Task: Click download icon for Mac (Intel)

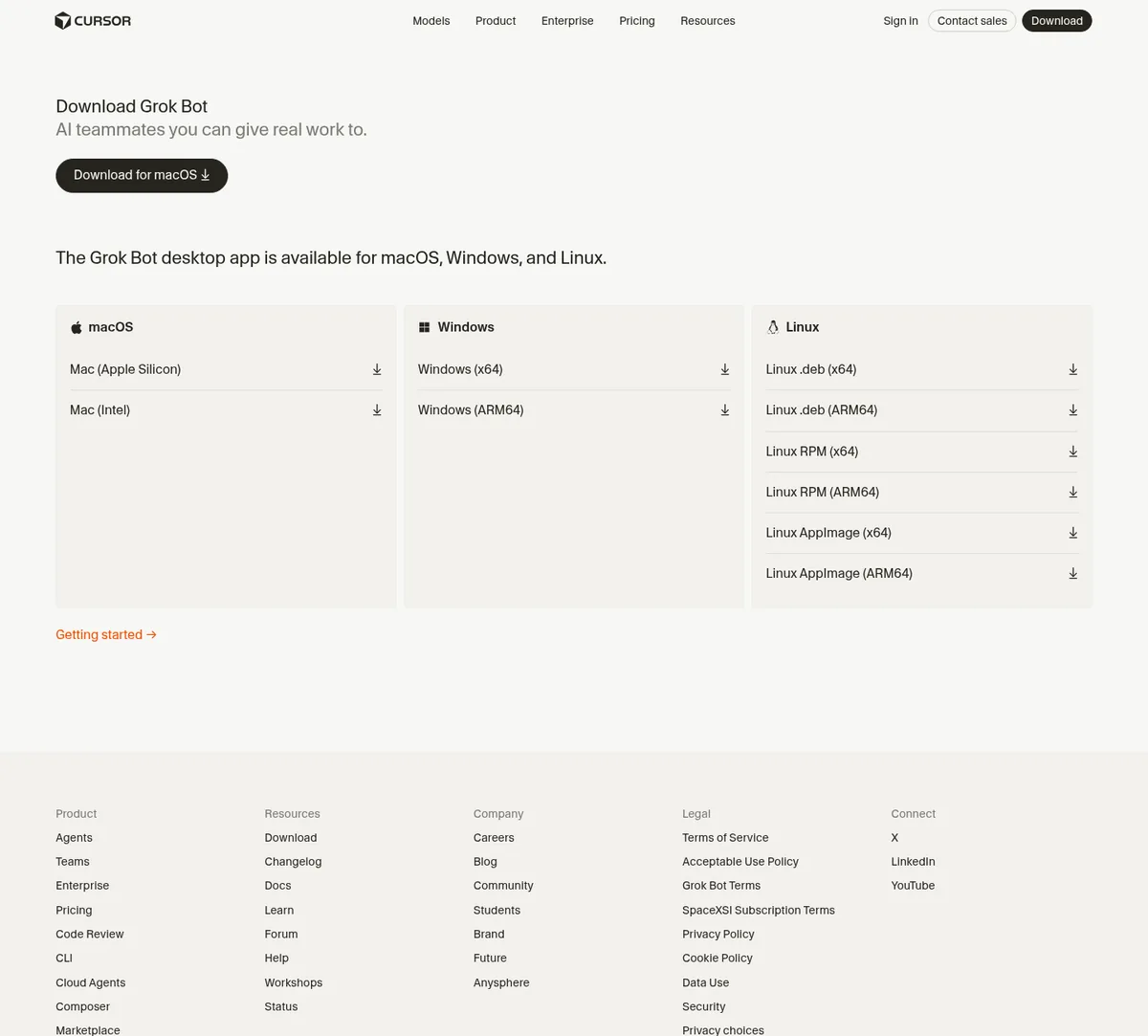Action: click(377, 410)
